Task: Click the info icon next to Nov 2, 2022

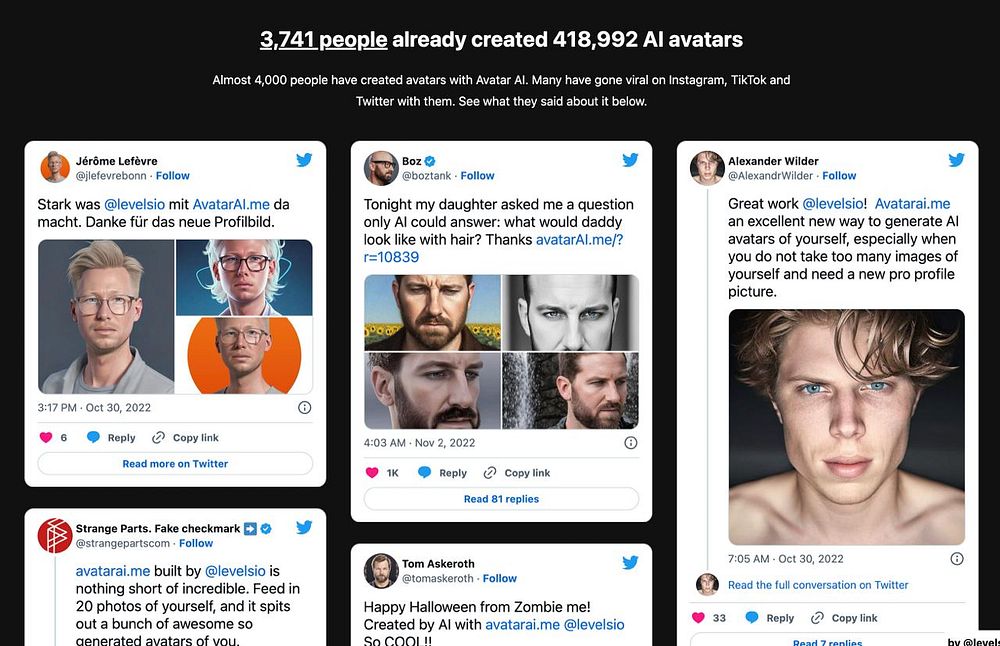Action: 631,443
